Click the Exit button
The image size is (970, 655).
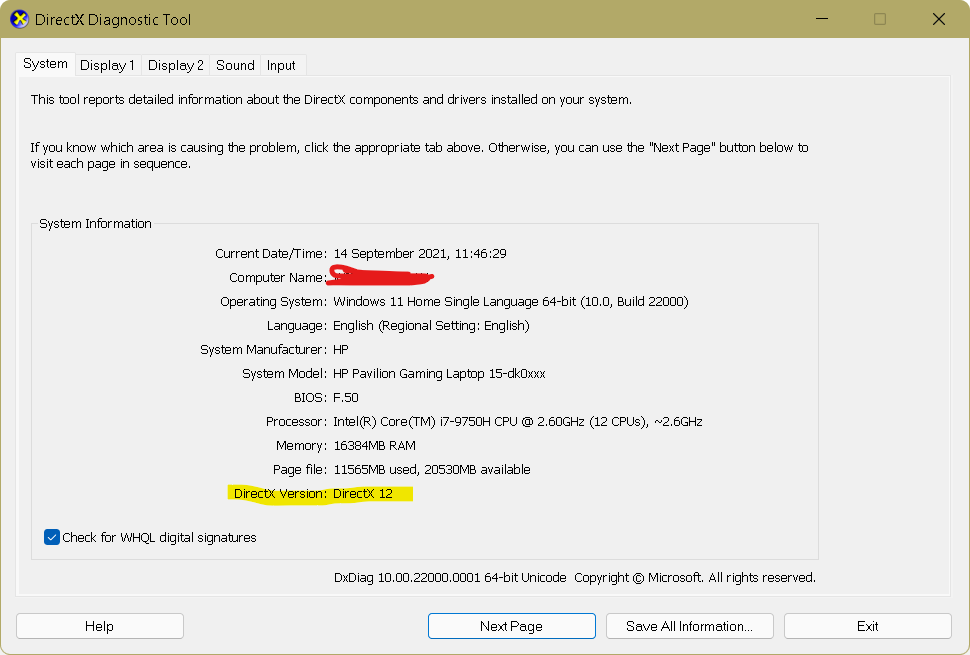click(867, 626)
